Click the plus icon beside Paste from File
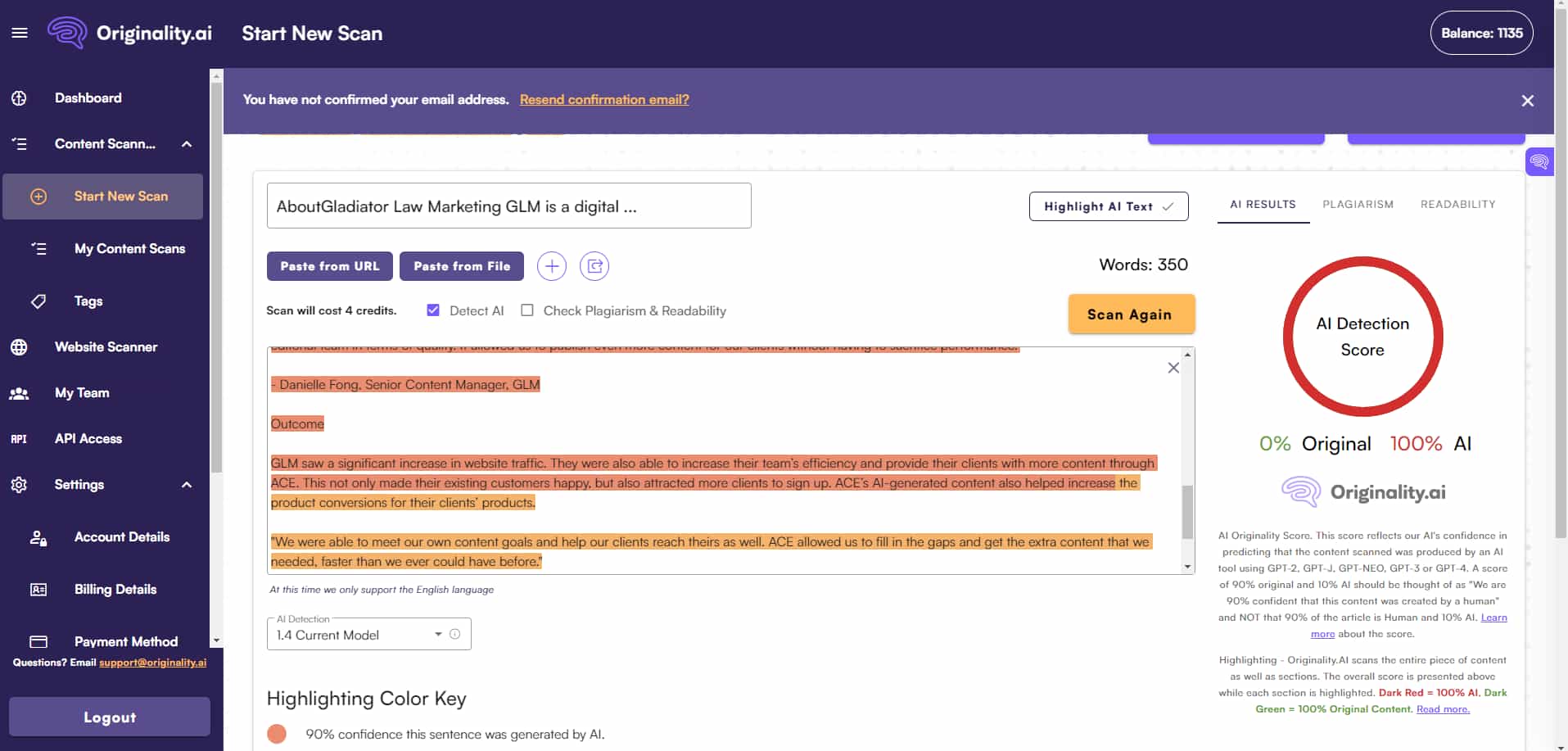This screenshot has width=1568, height=751. 551,266
